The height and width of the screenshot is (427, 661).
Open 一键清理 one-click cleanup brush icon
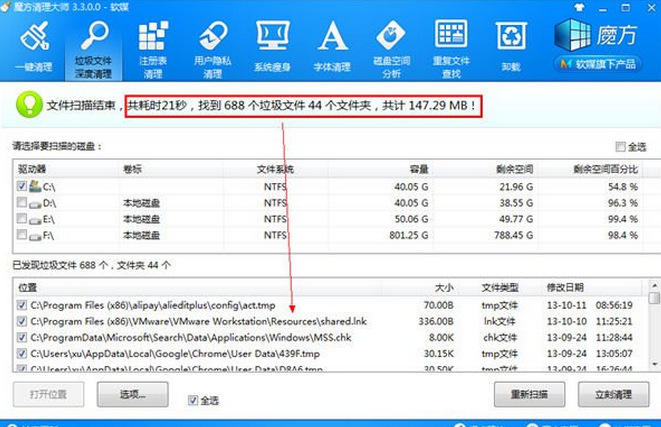pyautogui.click(x=34, y=37)
